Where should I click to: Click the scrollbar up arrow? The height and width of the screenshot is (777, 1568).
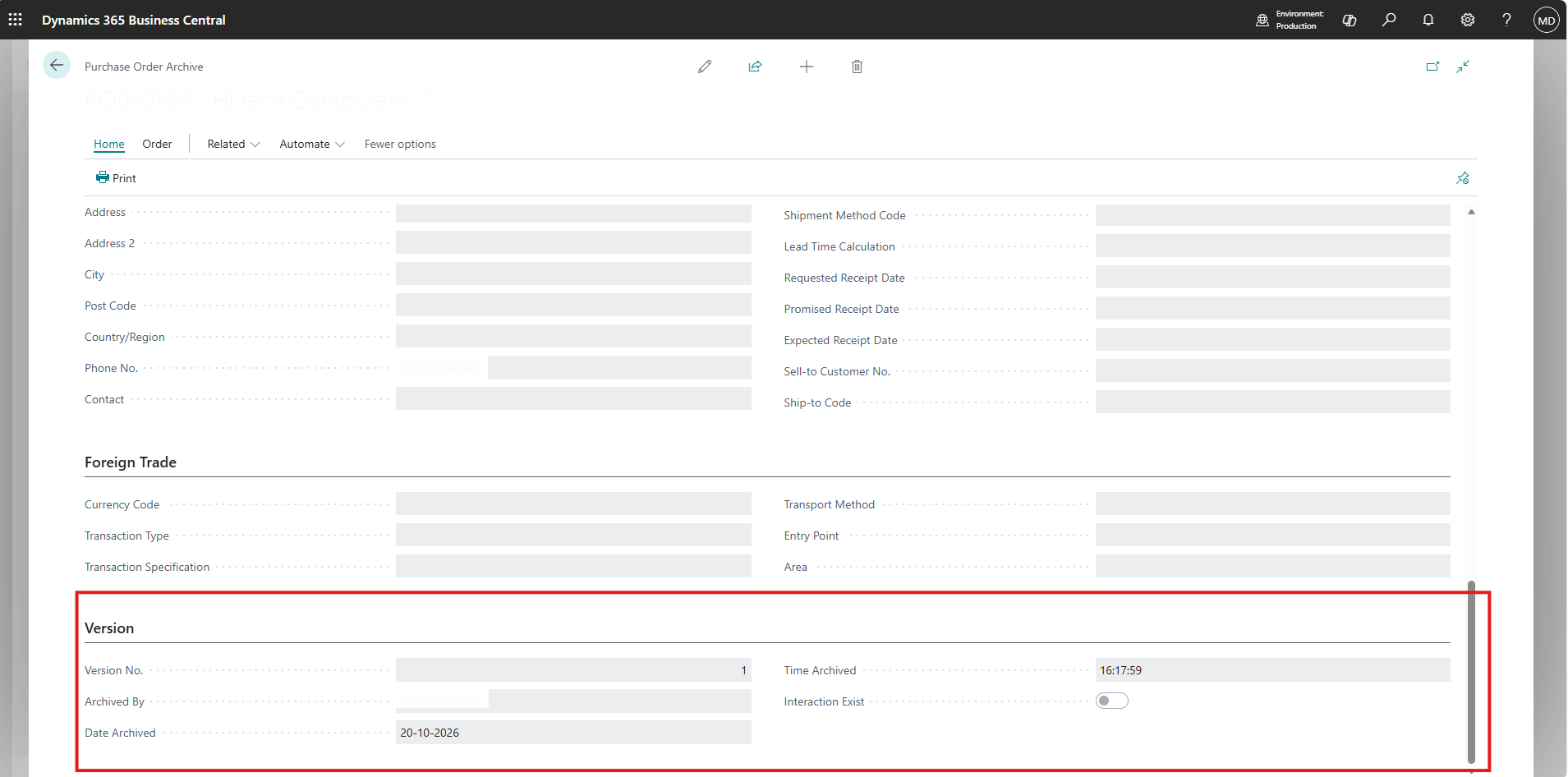pos(1471,212)
